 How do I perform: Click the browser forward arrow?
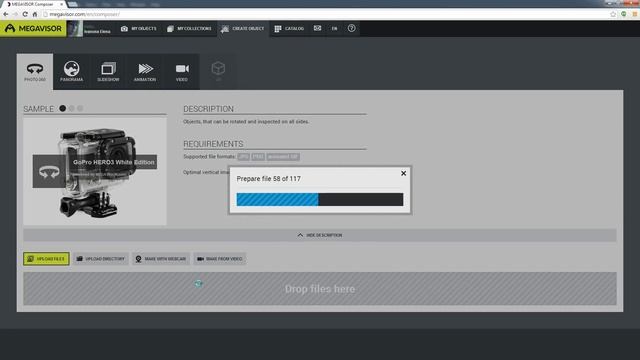click(x=16, y=14)
